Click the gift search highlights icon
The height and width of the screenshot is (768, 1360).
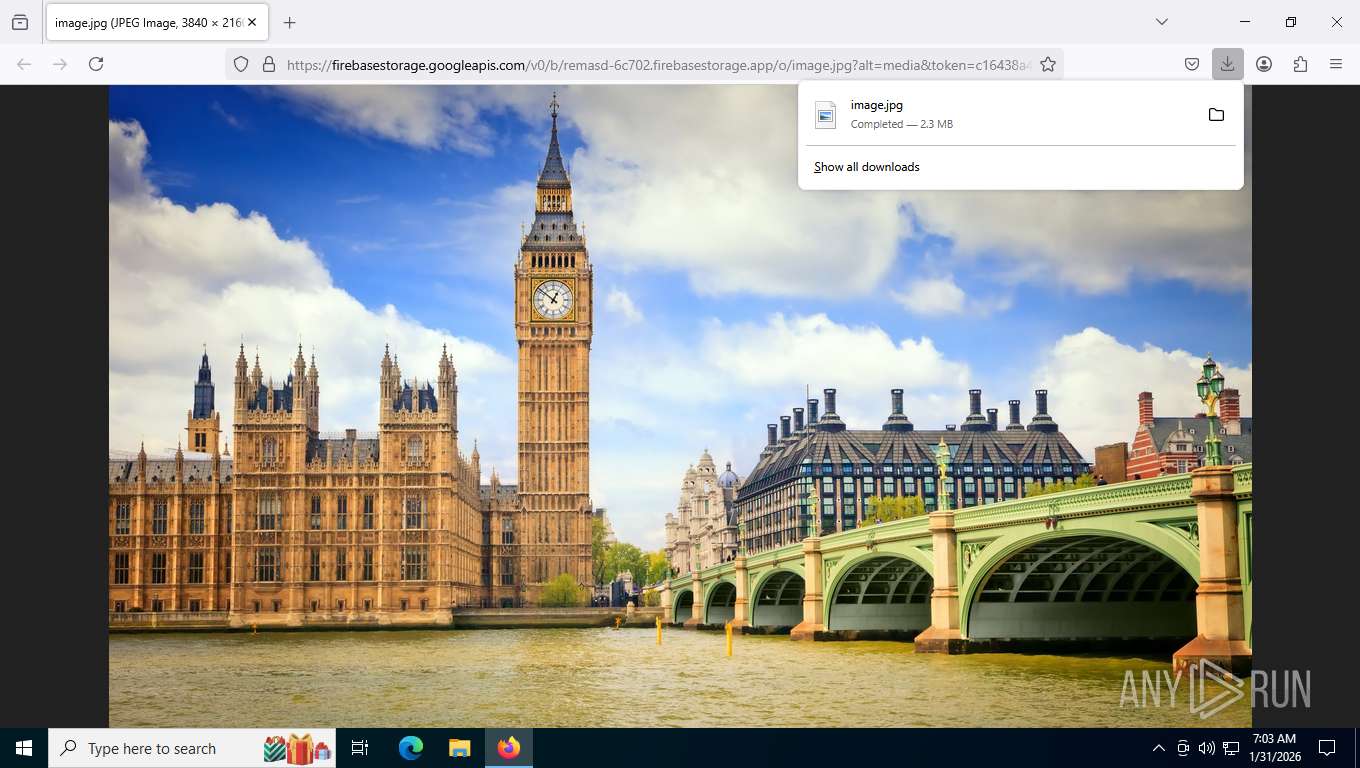click(298, 748)
